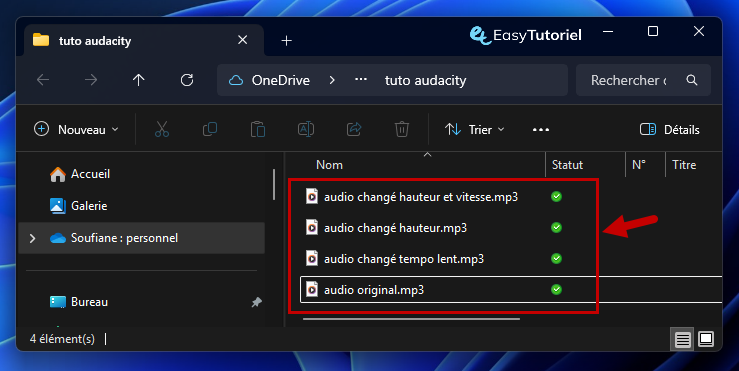
Task: Click the OneDrive cloud icon in address bar
Action: [x=236, y=81]
